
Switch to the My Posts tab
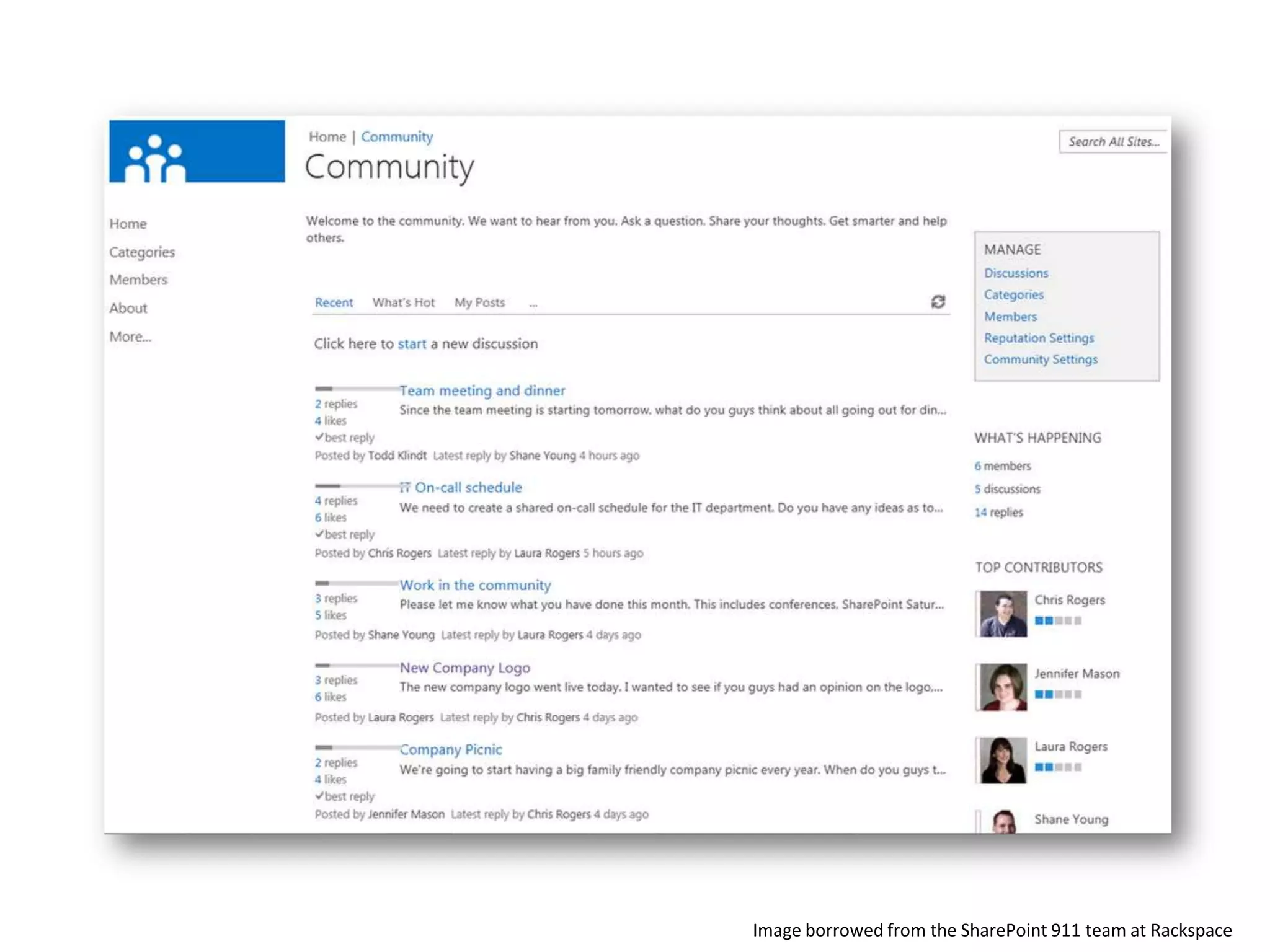coord(479,302)
